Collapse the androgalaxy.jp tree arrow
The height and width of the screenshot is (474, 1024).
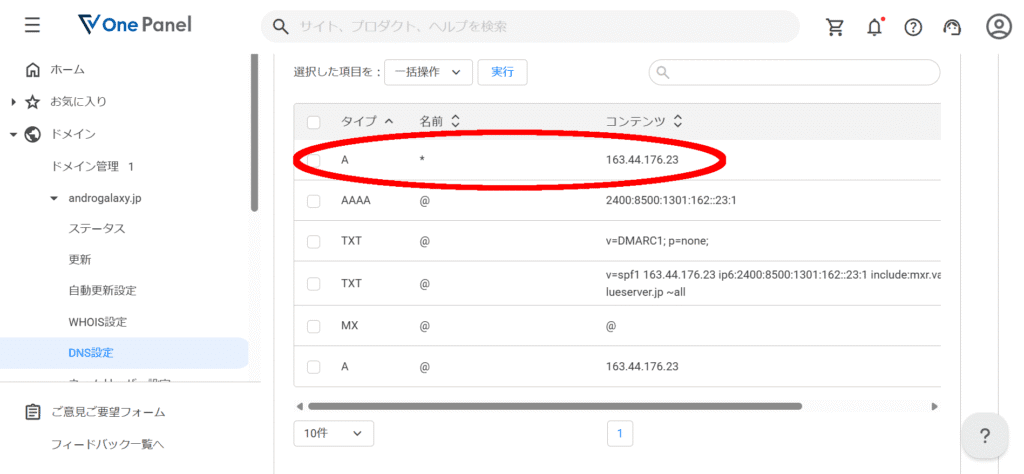point(55,198)
